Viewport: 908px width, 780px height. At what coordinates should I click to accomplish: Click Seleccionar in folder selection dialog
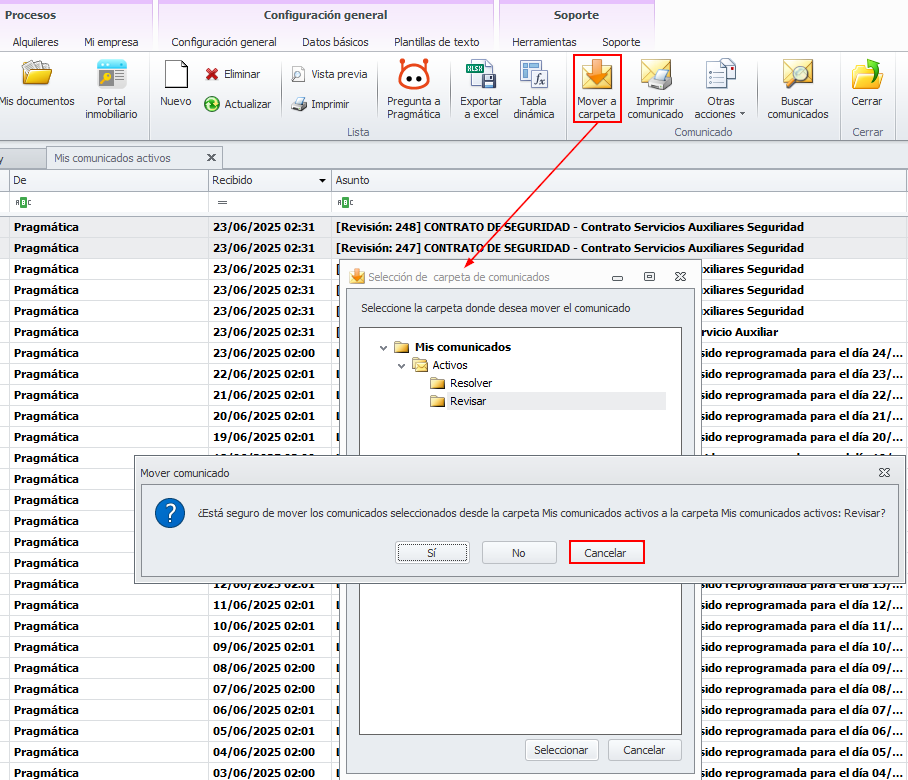[x=561, y=750]
